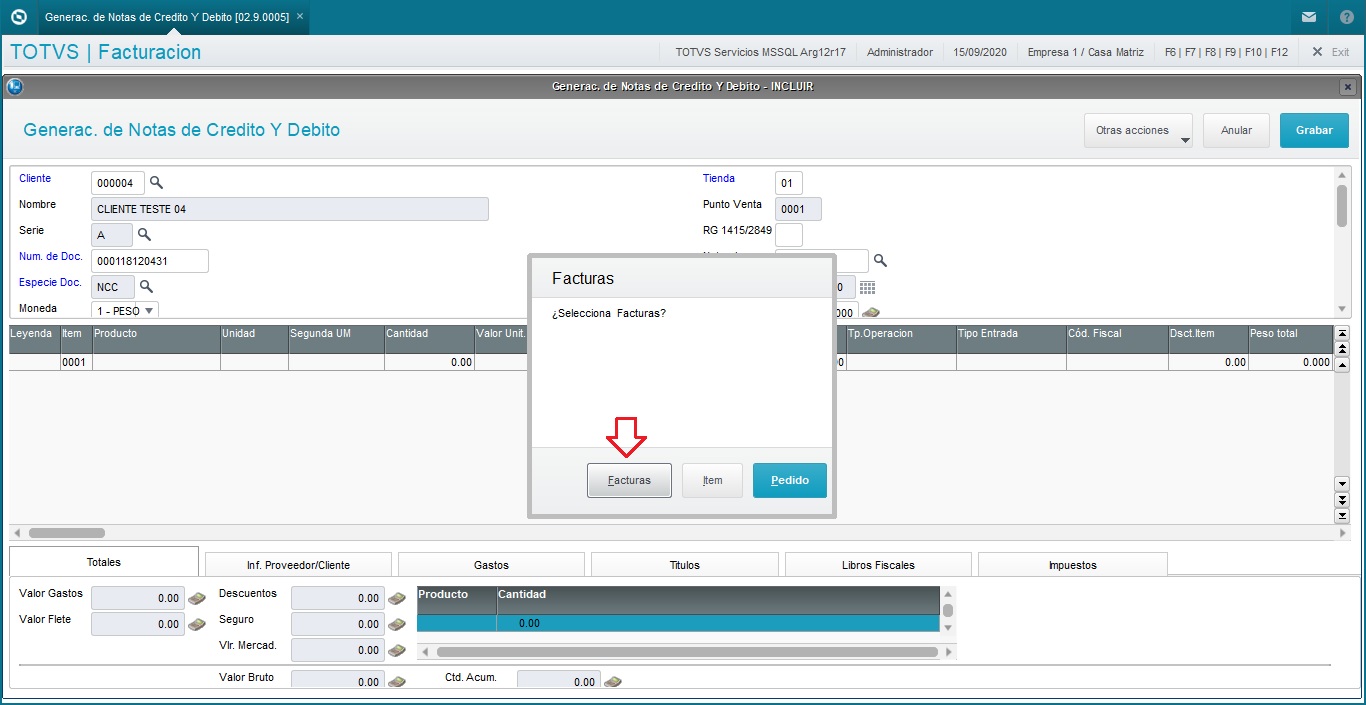The height and width of the screenshot is (705, 1366).
Task: Click Administrador in the top bar
Action: point(900,52)
